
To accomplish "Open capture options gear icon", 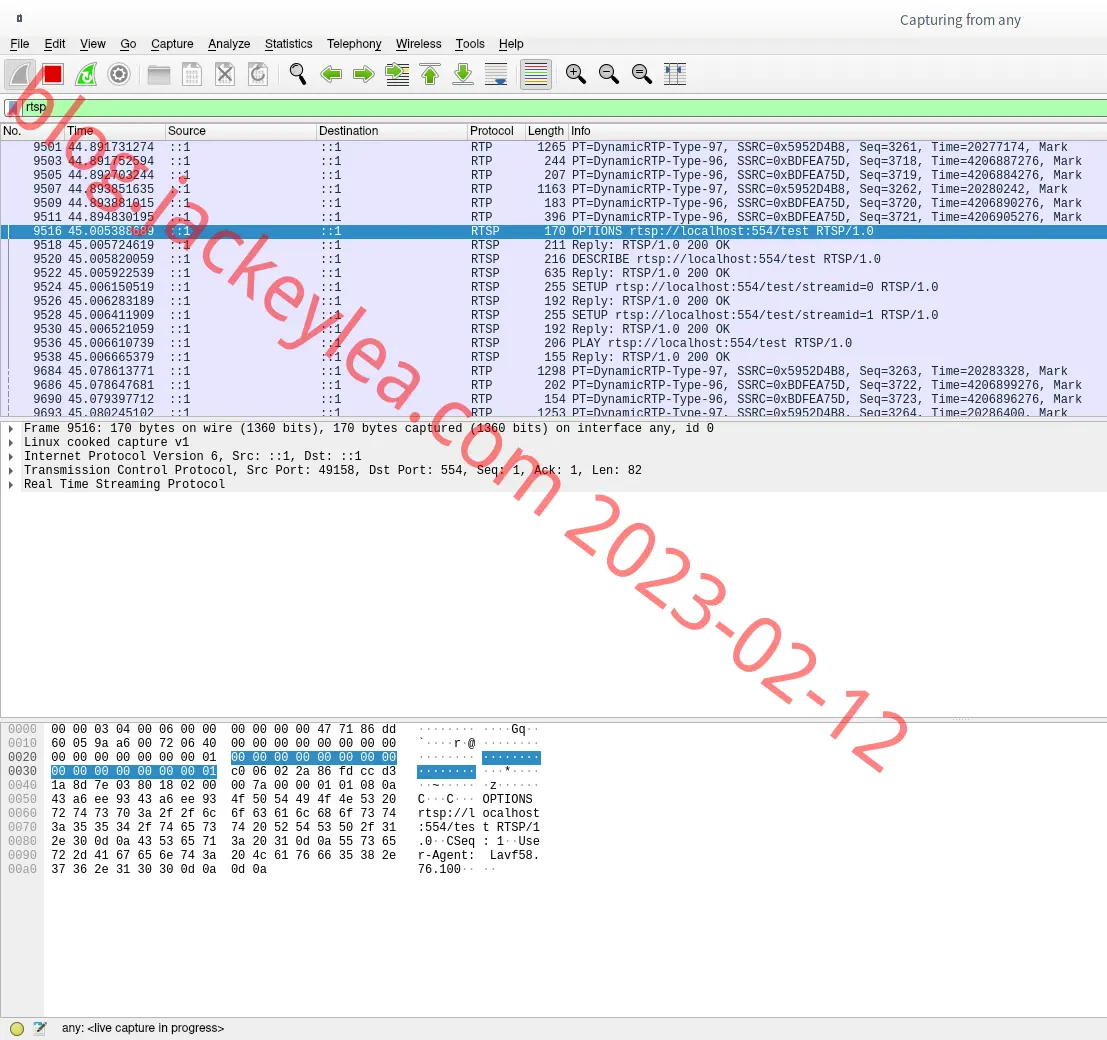I will [119, 74].
